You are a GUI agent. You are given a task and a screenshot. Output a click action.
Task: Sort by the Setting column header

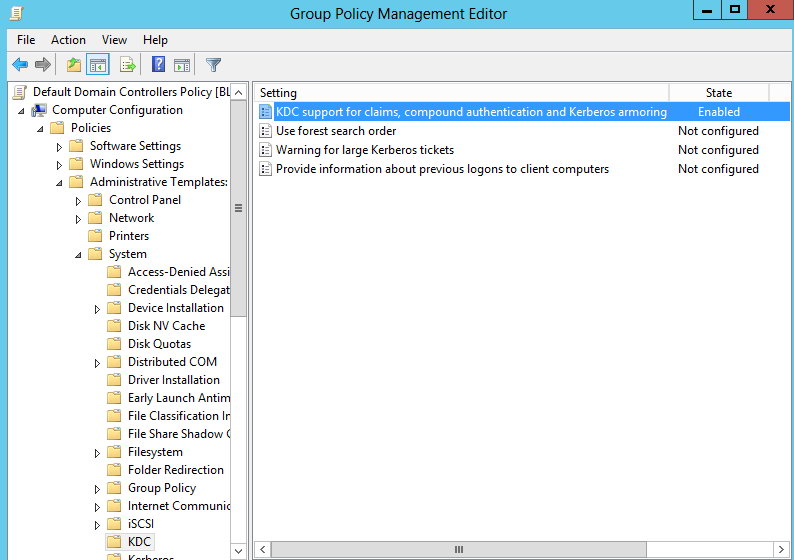coord(461,93)
